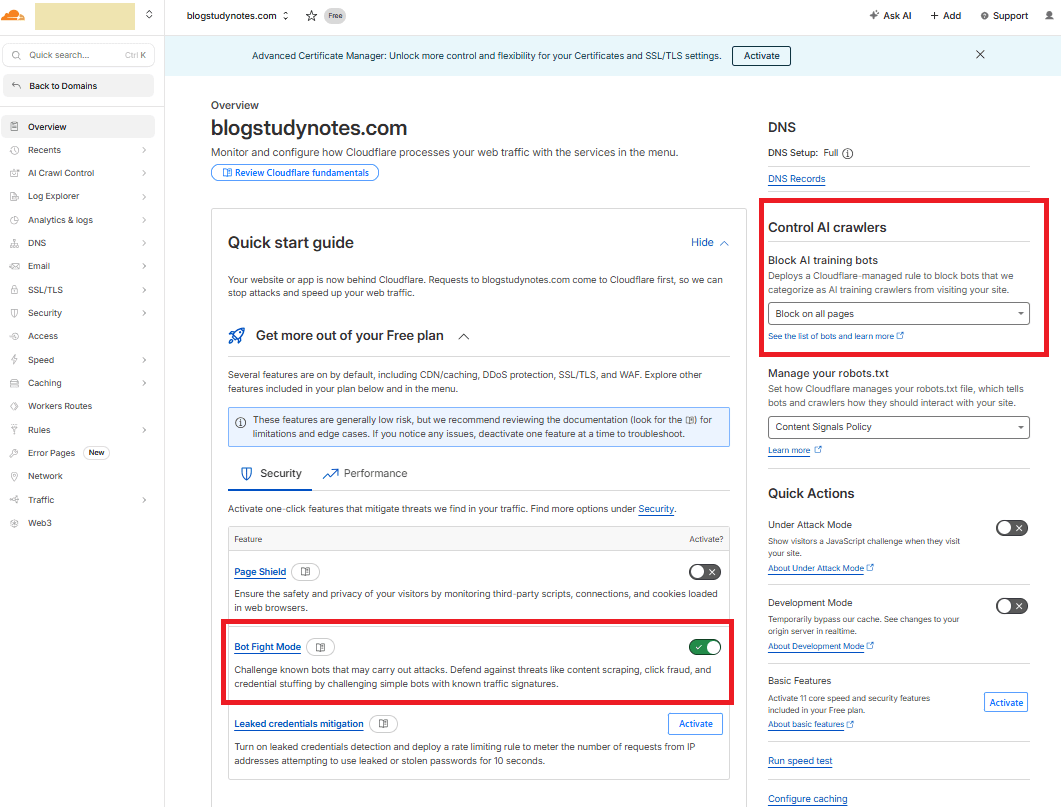Turn off Bot Fight Mode toggle
This screenshot has height=807, width=1061.
pos(704,647)
